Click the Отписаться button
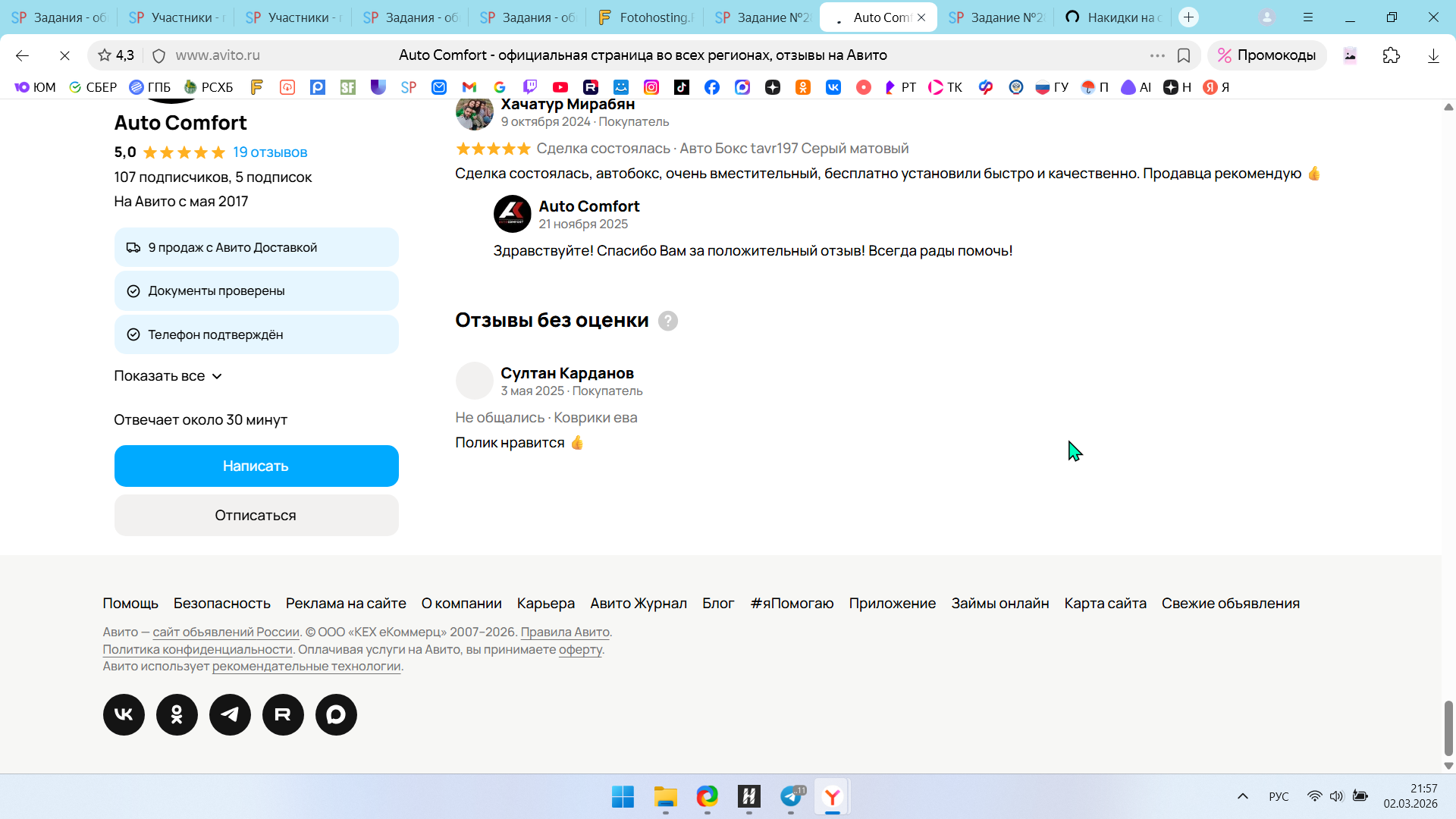This screenshot has height=819, width=1456. point(256,516)
